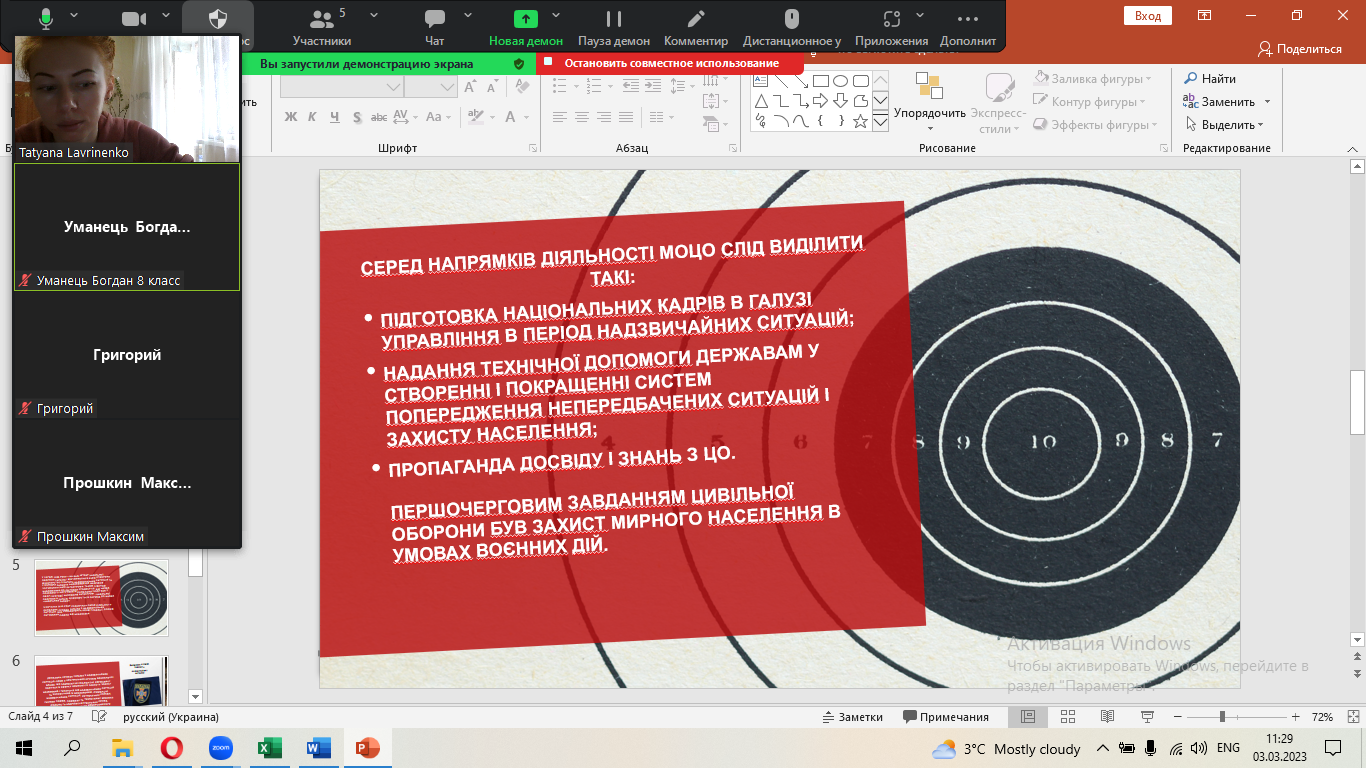Open the annotate tool (Комментир)
The height and width of the screenshot is (768, 1366).
[696, 26]
